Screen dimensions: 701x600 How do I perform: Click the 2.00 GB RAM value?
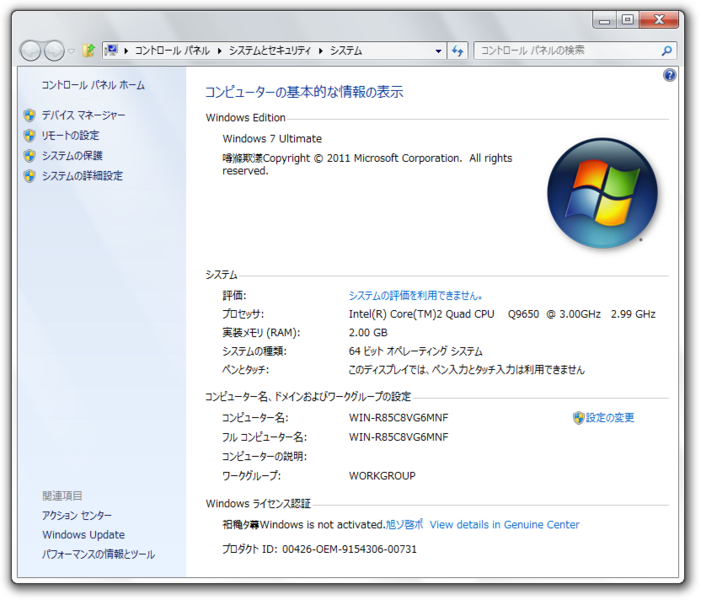(368, 333)
